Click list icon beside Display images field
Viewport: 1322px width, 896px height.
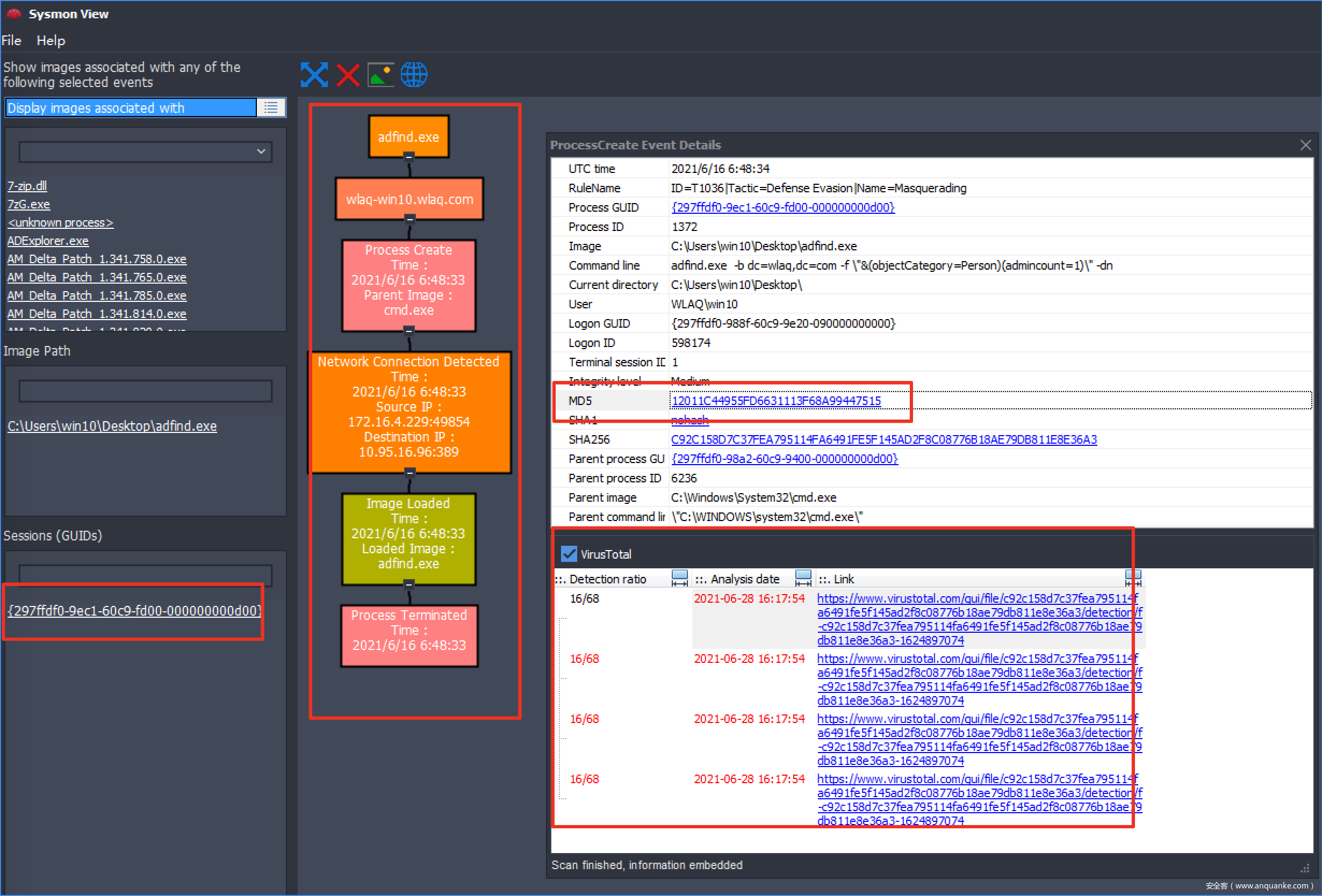(x=271, y=107)
